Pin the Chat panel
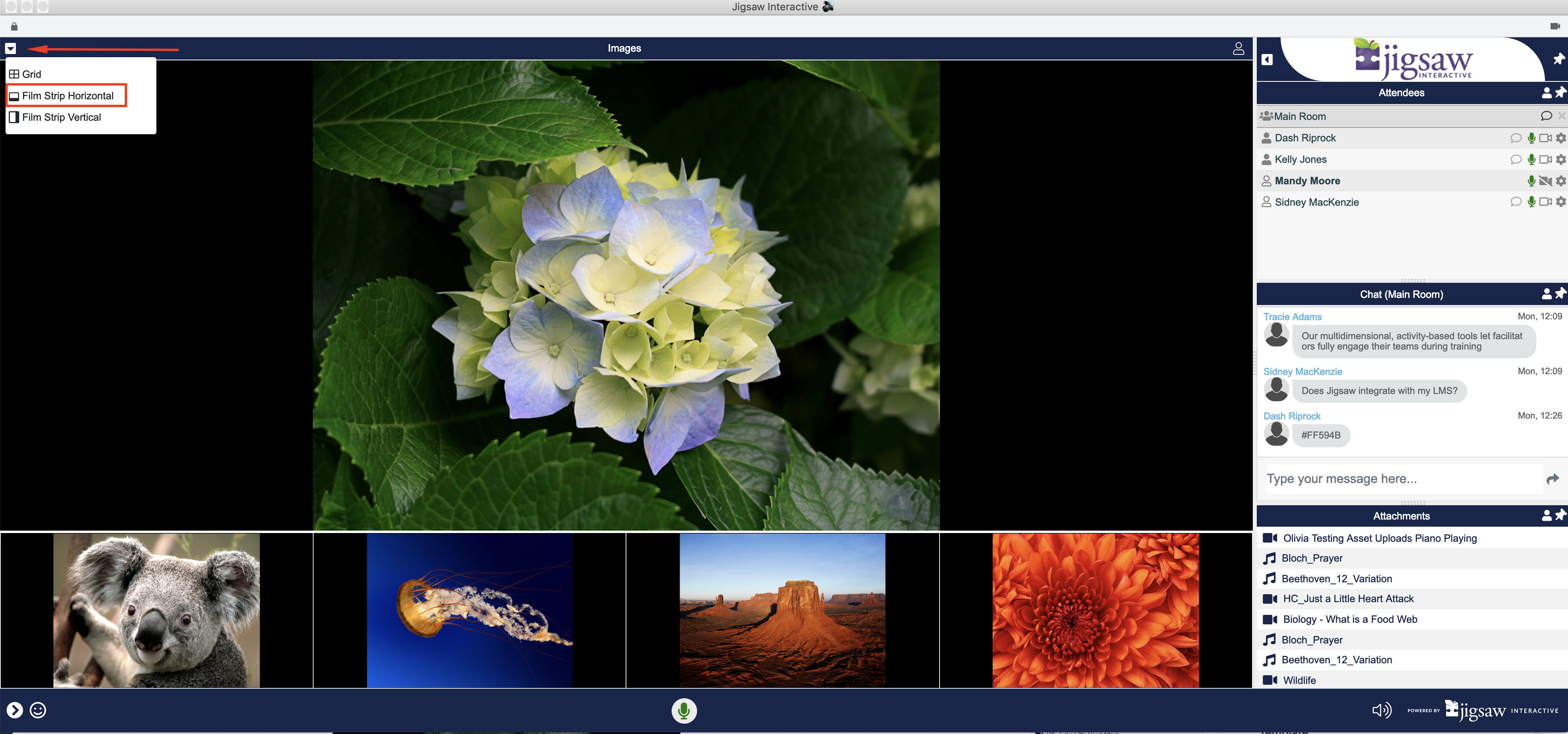Viewport: 1568px width, 734px height. (x=1561, y=294)
